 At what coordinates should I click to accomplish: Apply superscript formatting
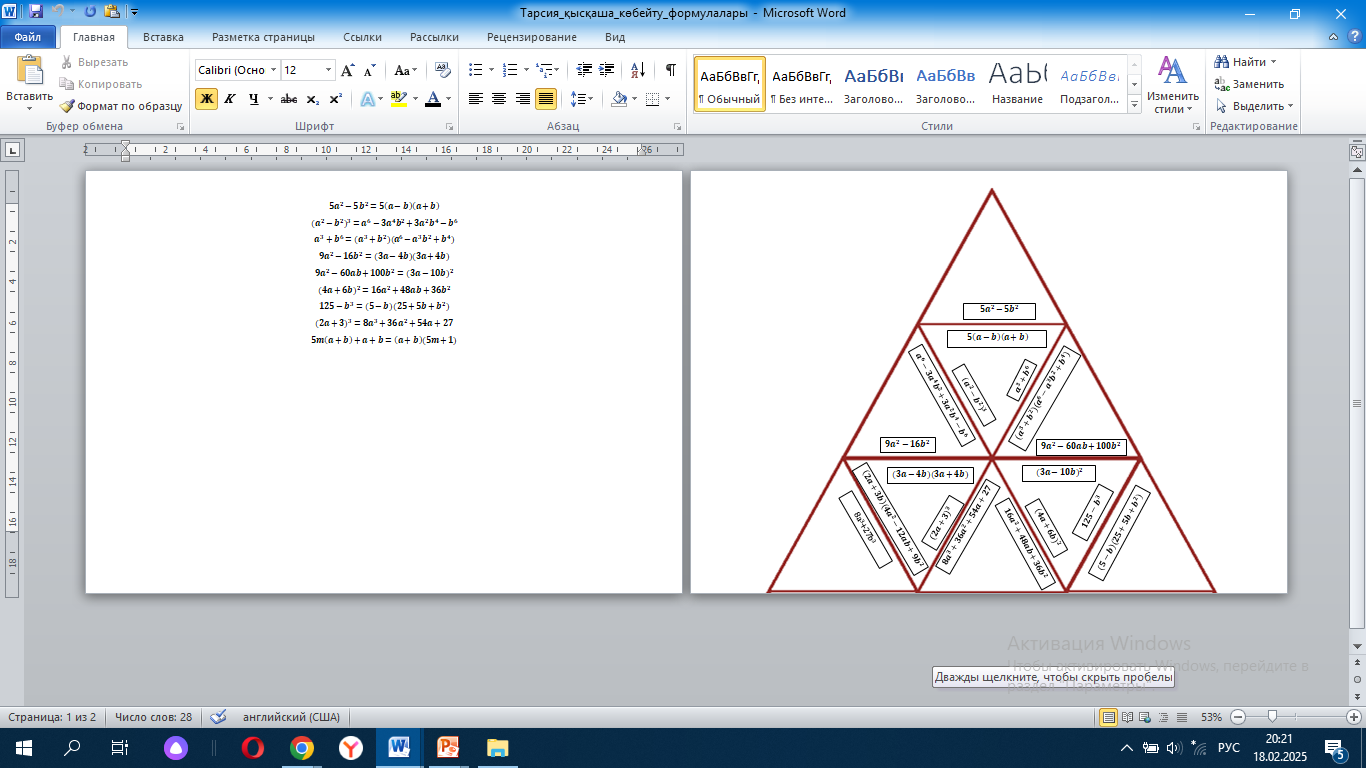point(335,99)
